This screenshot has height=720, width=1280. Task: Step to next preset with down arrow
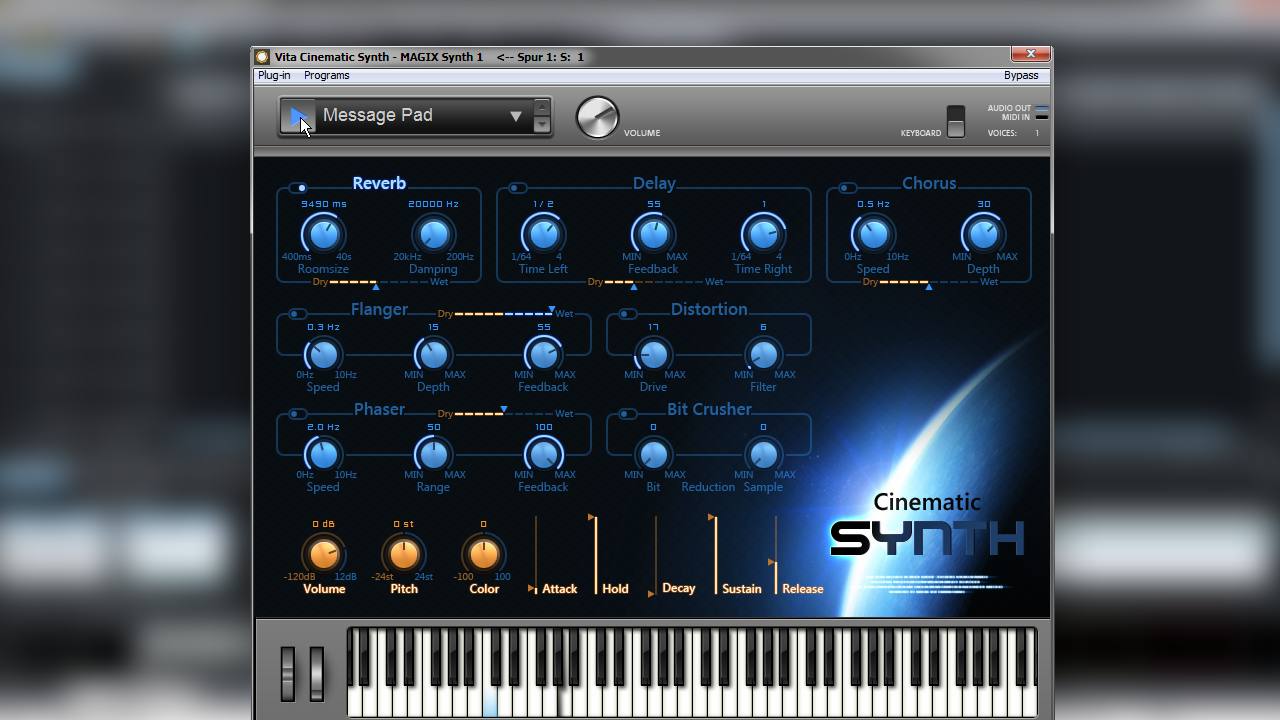(x=541, y=125)
